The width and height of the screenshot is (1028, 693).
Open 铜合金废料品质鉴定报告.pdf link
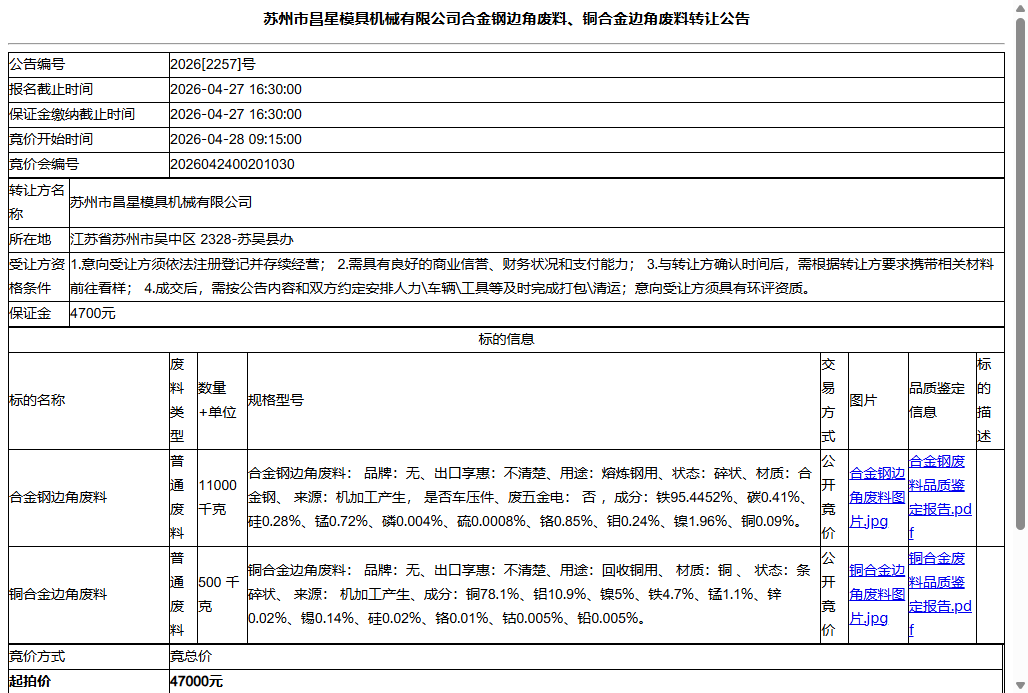pyautogui.click(x=940, y=595)
